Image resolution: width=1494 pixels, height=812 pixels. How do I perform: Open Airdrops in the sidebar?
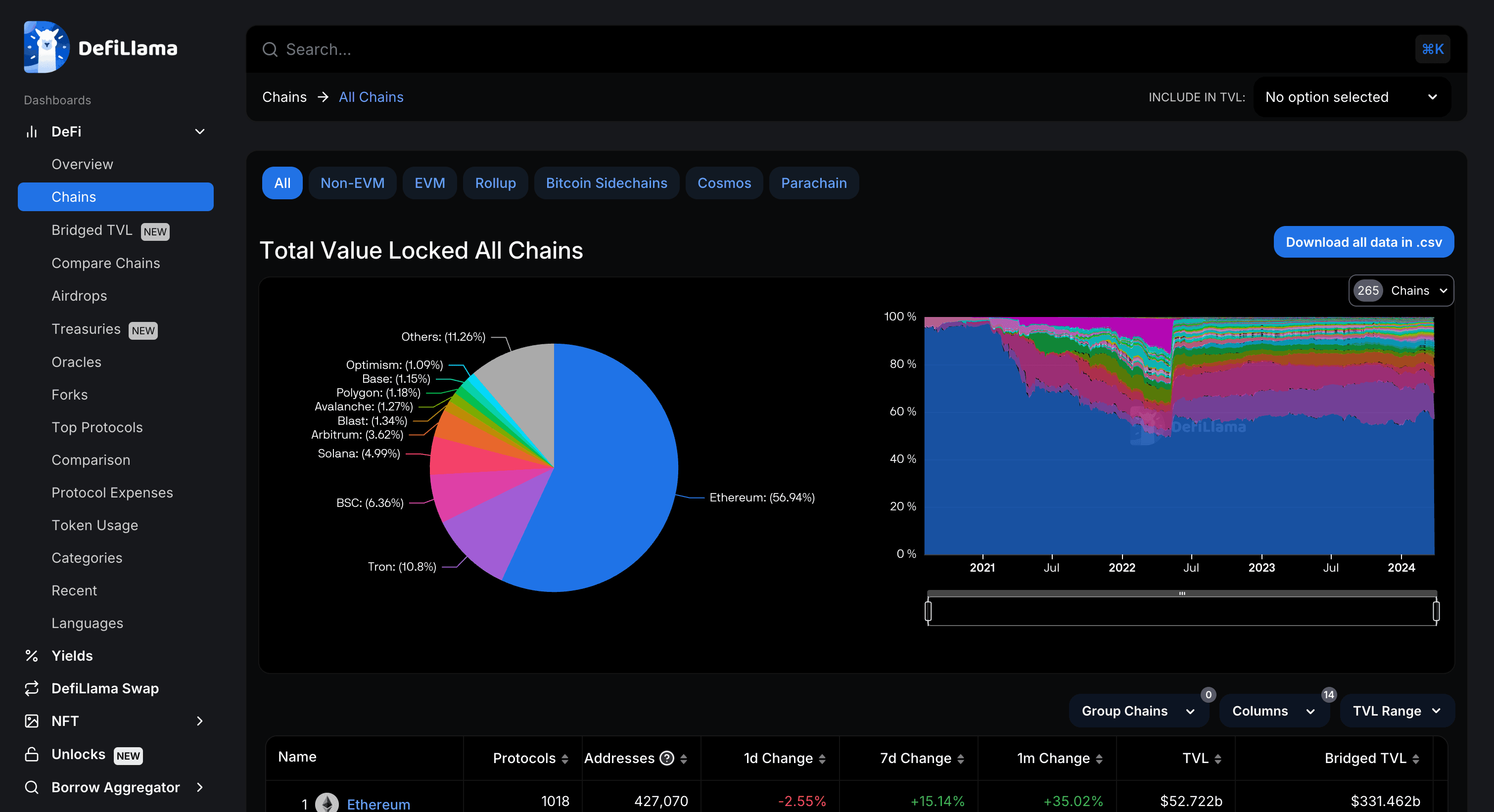pos(79,296)
